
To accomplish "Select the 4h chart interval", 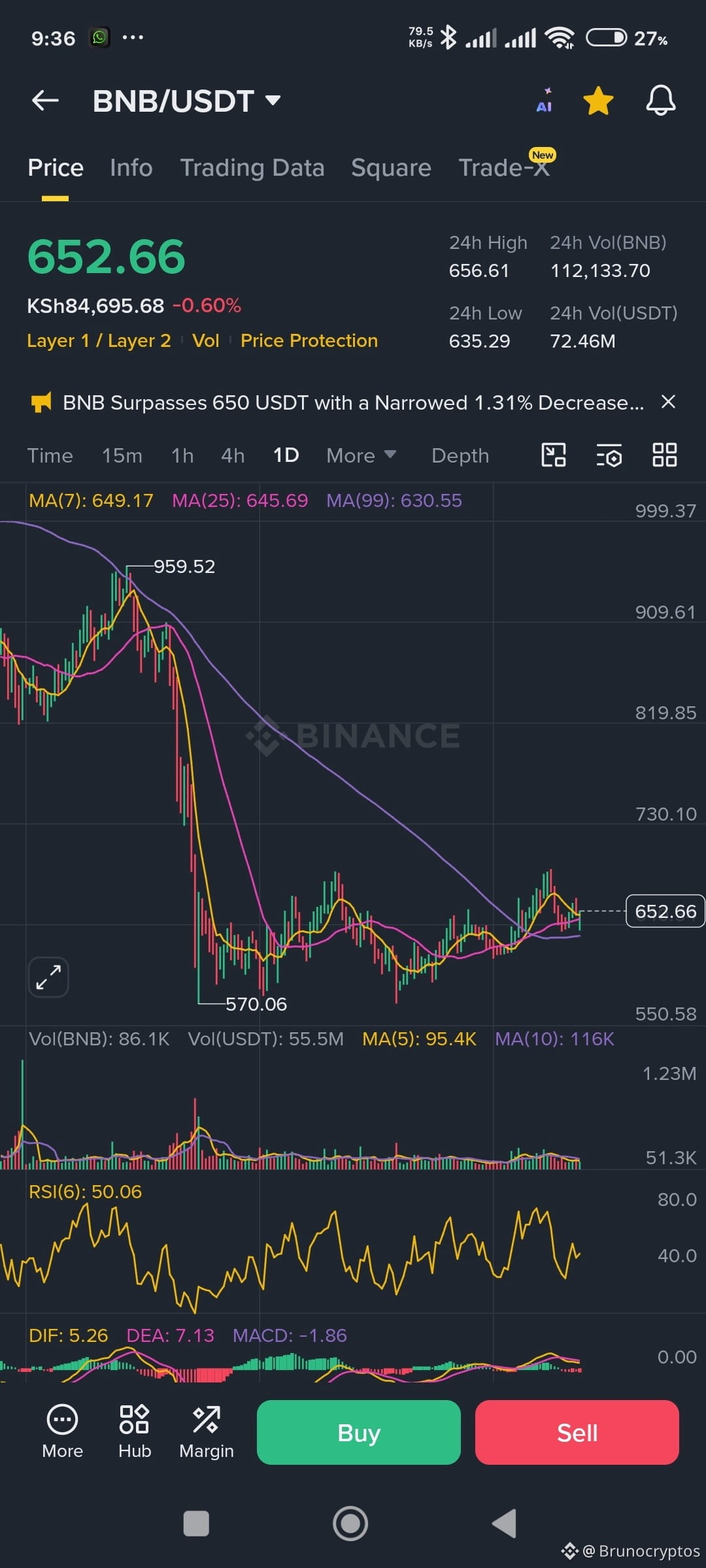I will (233, 455).
